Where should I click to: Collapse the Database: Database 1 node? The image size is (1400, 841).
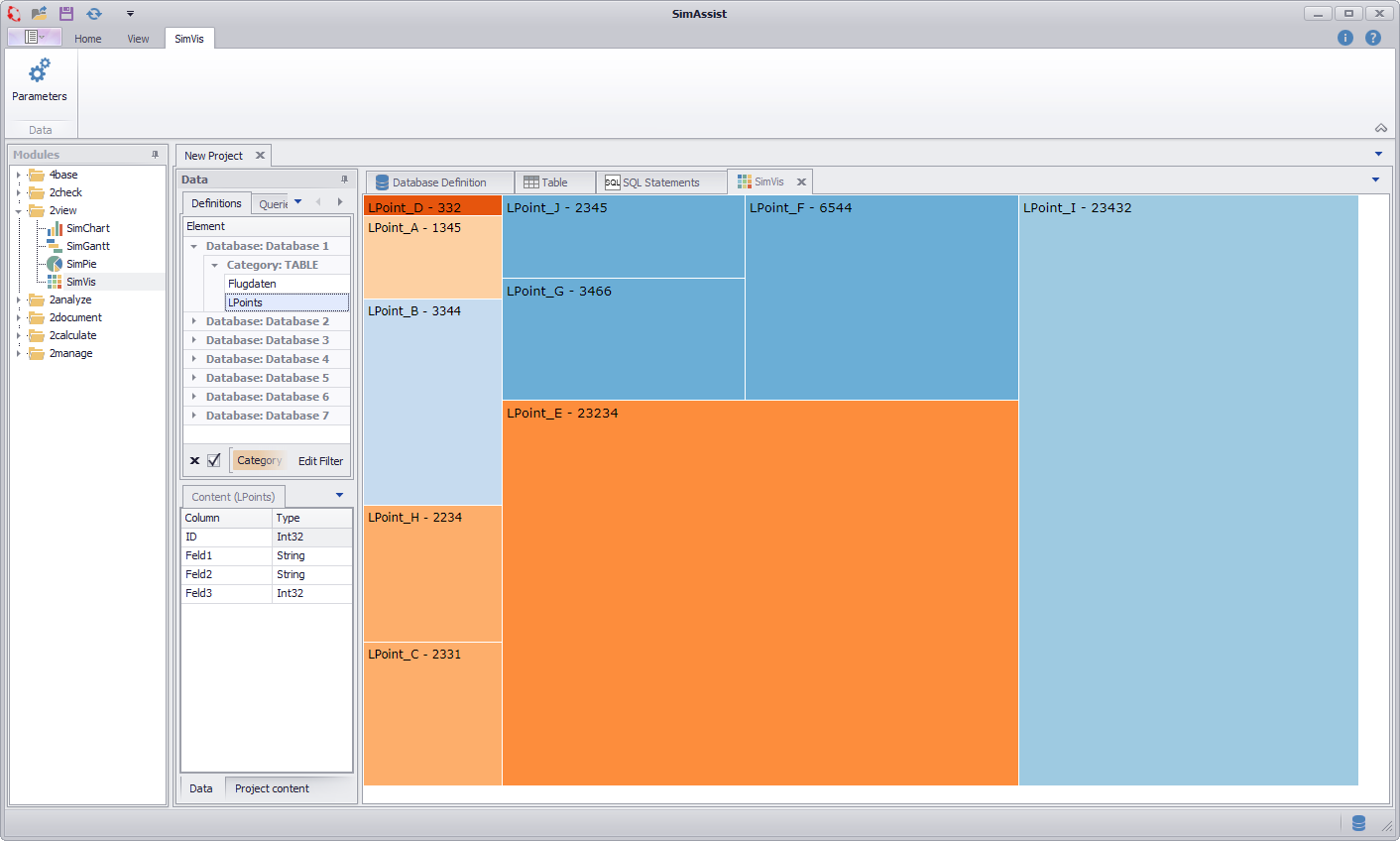[x=194, y=245]
